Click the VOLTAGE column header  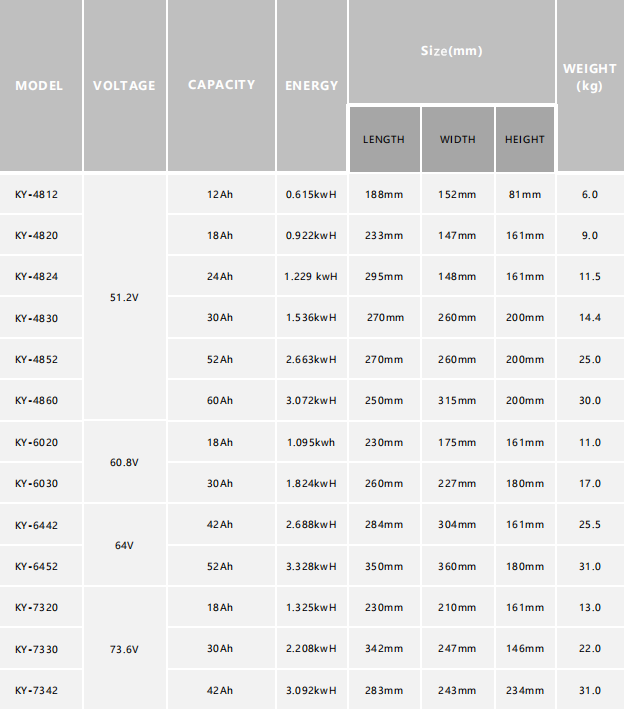click(x=124, y=86)
